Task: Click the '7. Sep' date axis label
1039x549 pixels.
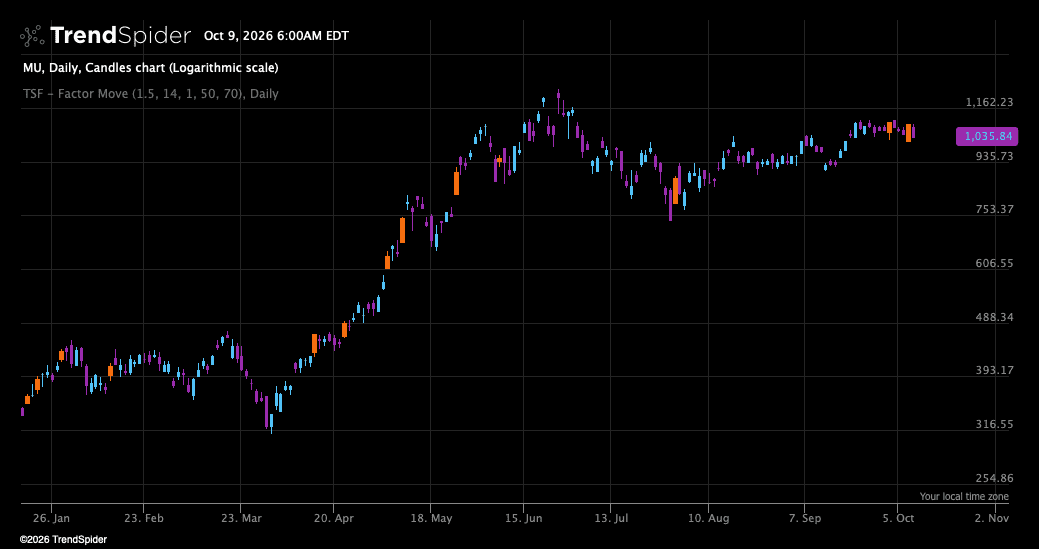Action: [804, 518]
